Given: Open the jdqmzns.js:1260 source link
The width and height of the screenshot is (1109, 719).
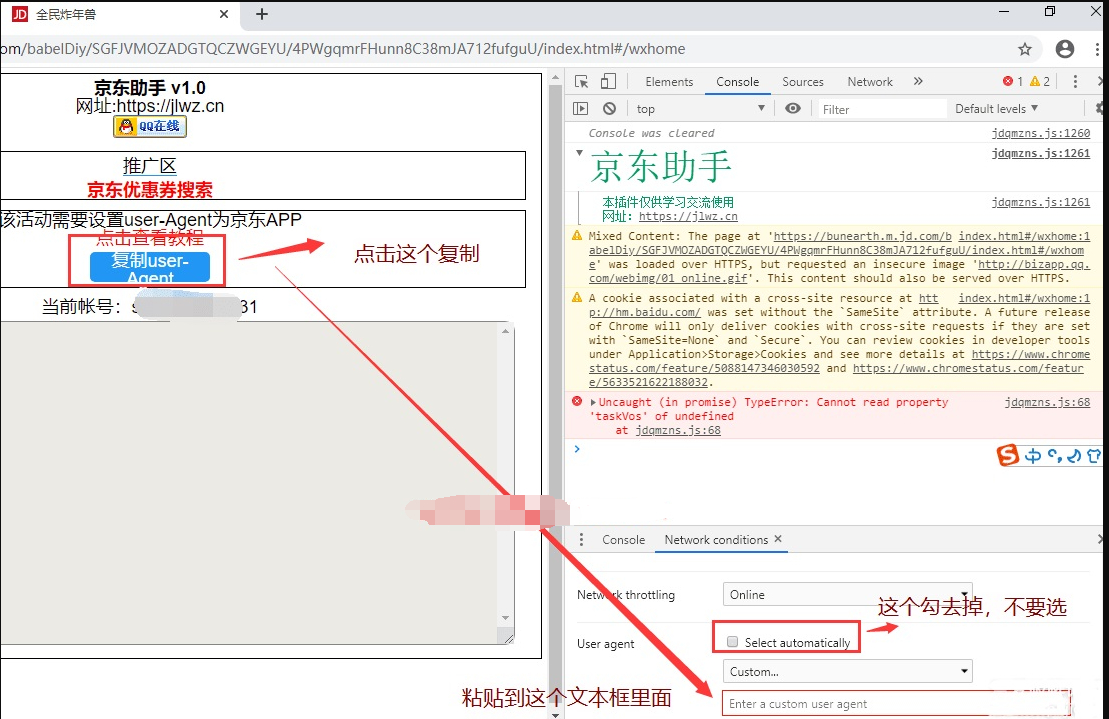Looking at the screenshot, I should [1040, 133].
